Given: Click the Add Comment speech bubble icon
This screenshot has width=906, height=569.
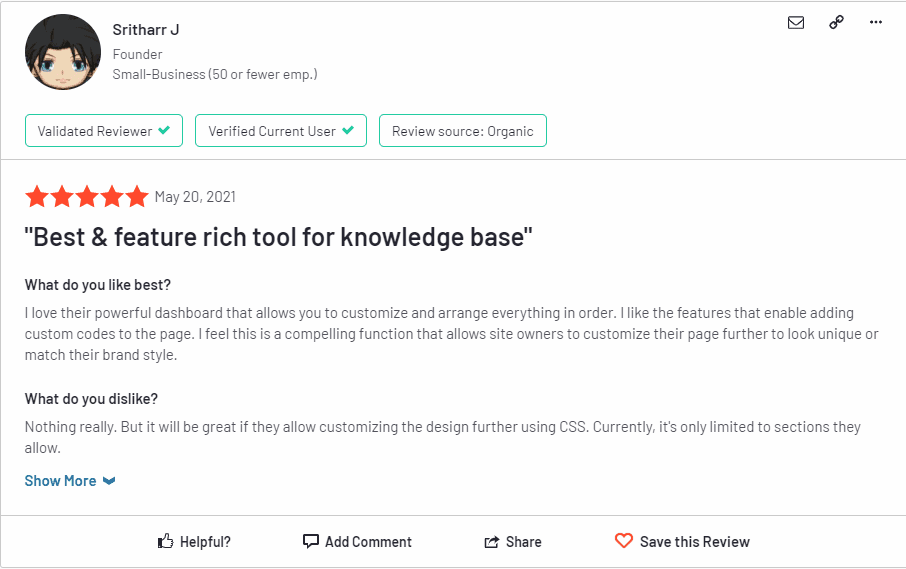Looking at the screenshot, I should (x=311, y=541).
